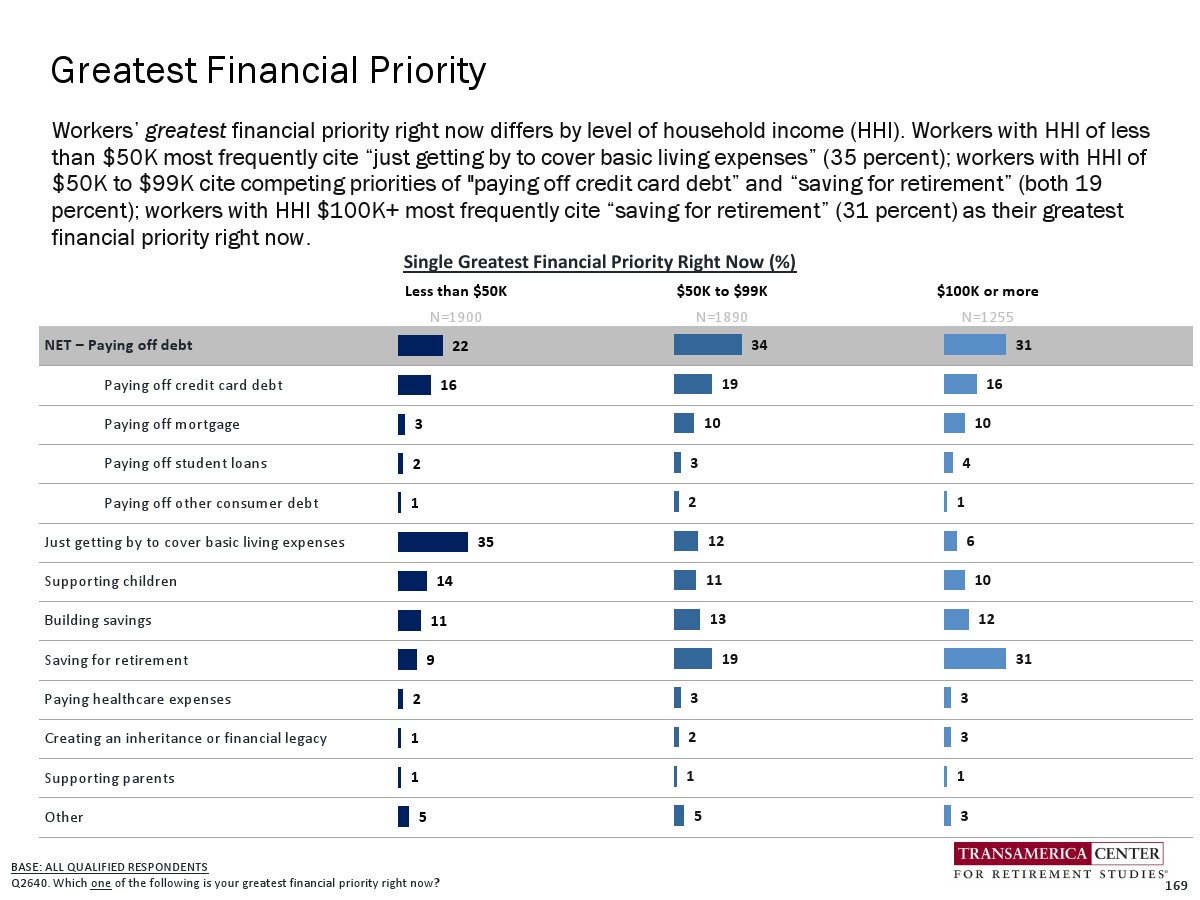Click the N=1900 sample size text

click(456, 317)
